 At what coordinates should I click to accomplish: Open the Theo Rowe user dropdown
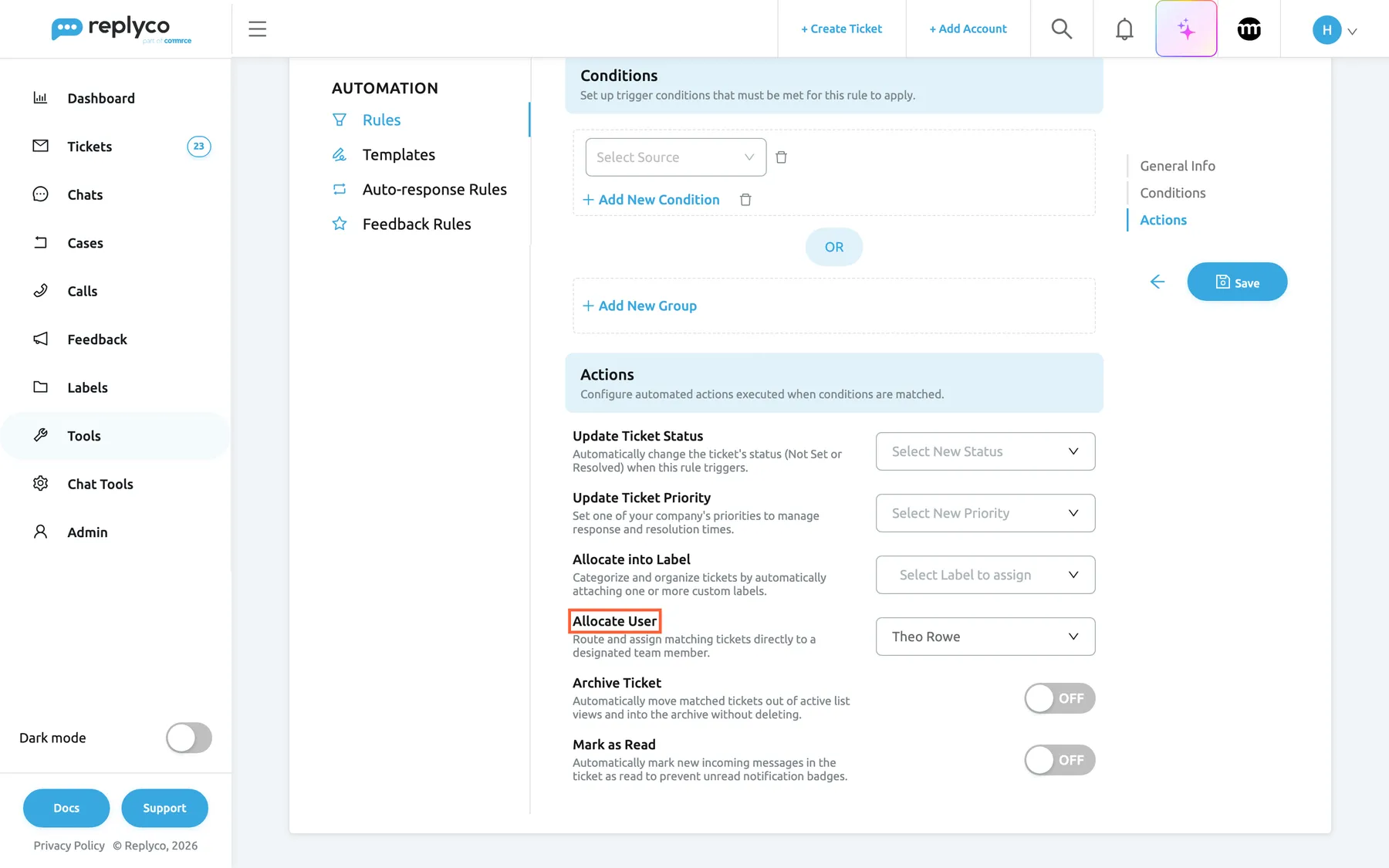[985, 637]
